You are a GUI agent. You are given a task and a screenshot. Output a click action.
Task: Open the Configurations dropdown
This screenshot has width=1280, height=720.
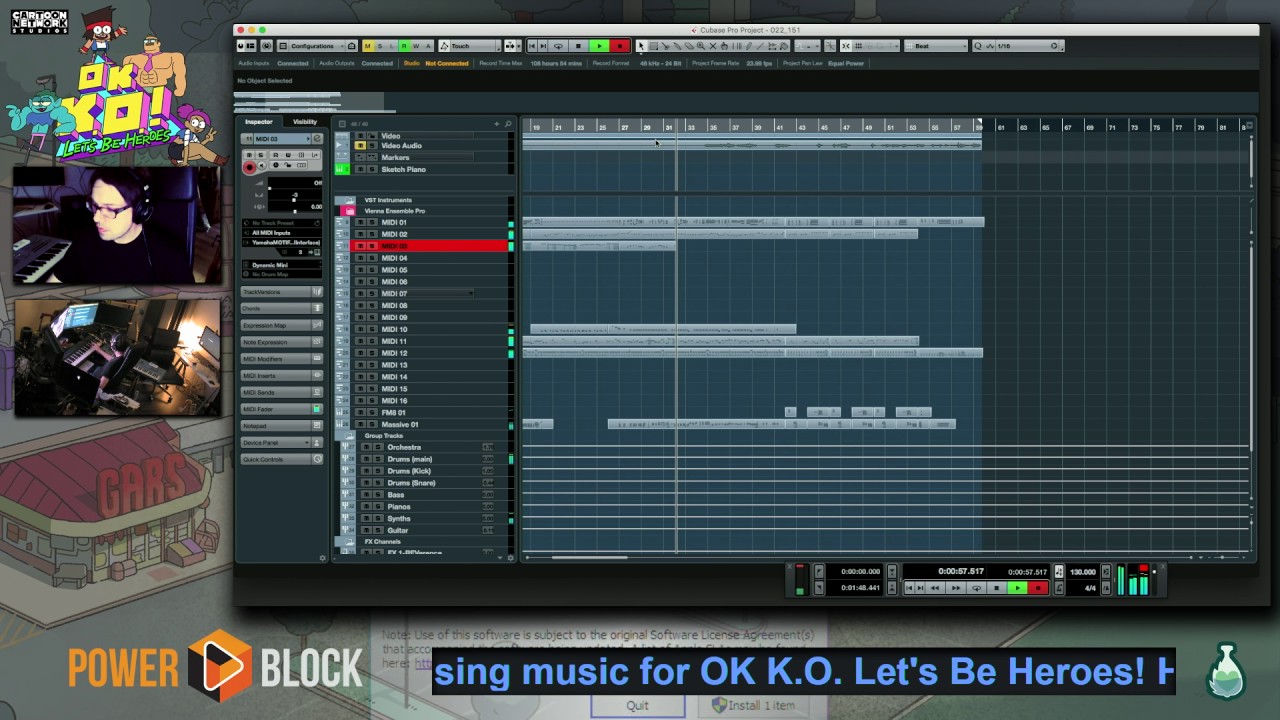316,46
